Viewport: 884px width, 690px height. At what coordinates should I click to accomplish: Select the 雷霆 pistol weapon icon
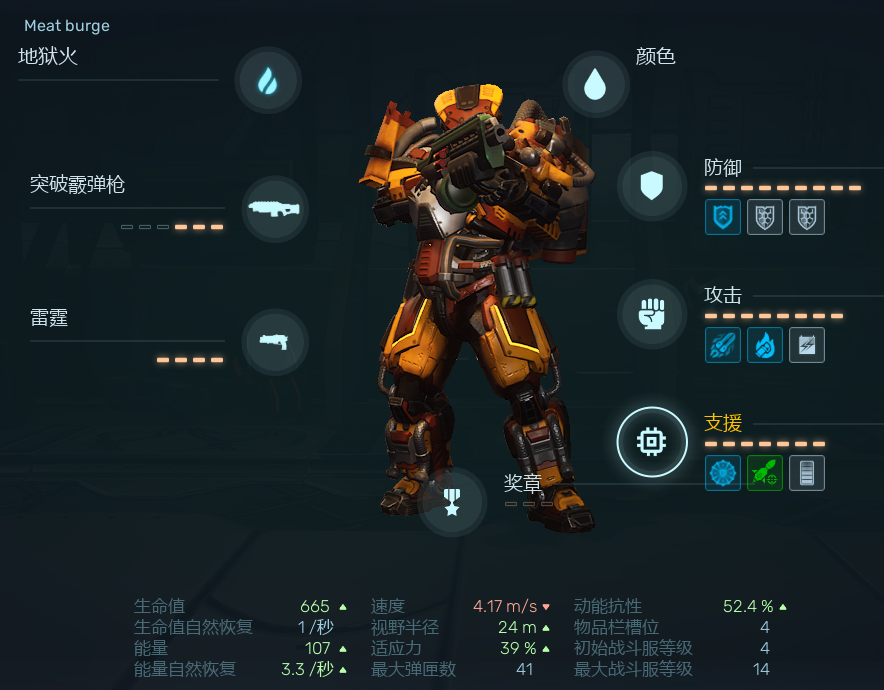275,342
